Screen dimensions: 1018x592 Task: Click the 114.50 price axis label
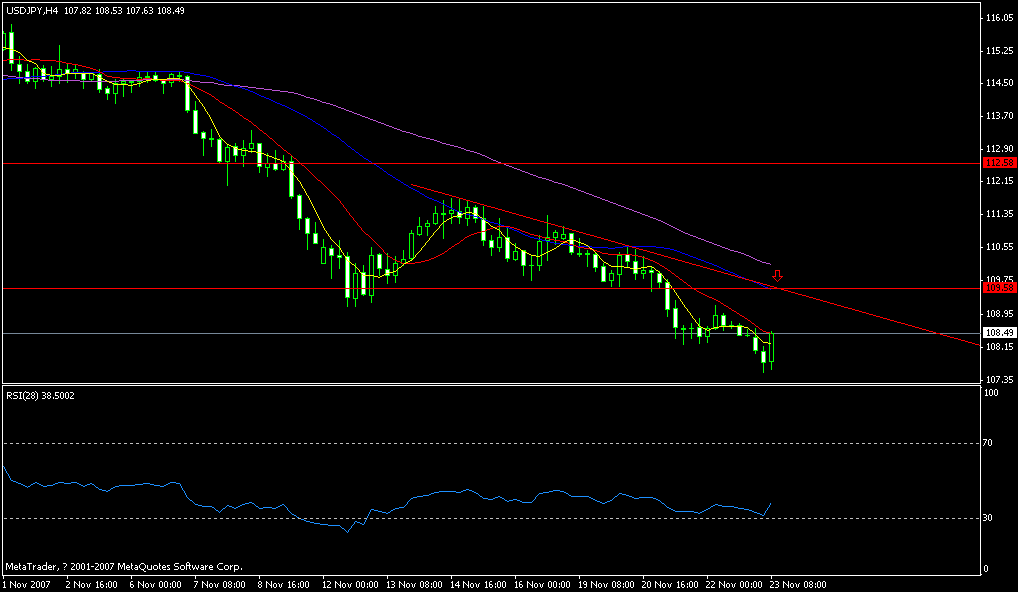(x=999, y=83)
